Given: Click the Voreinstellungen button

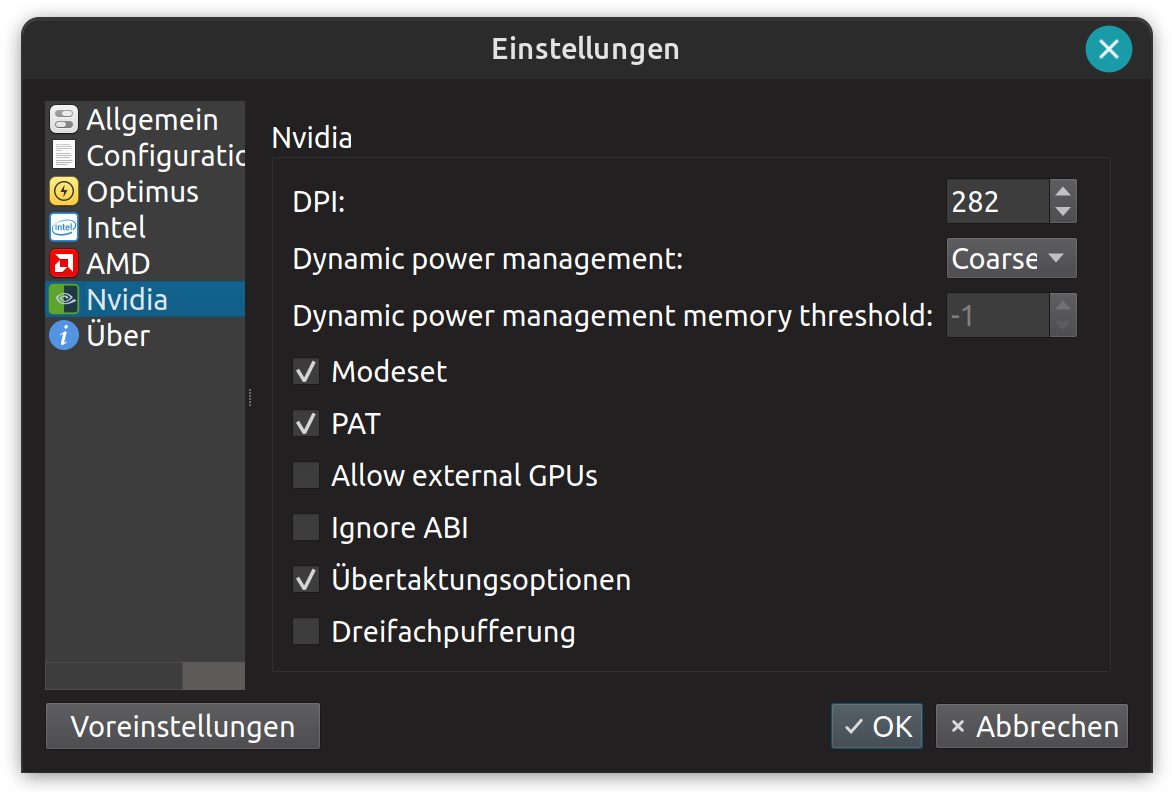Looking at the screenshot, I should [183, 726].
